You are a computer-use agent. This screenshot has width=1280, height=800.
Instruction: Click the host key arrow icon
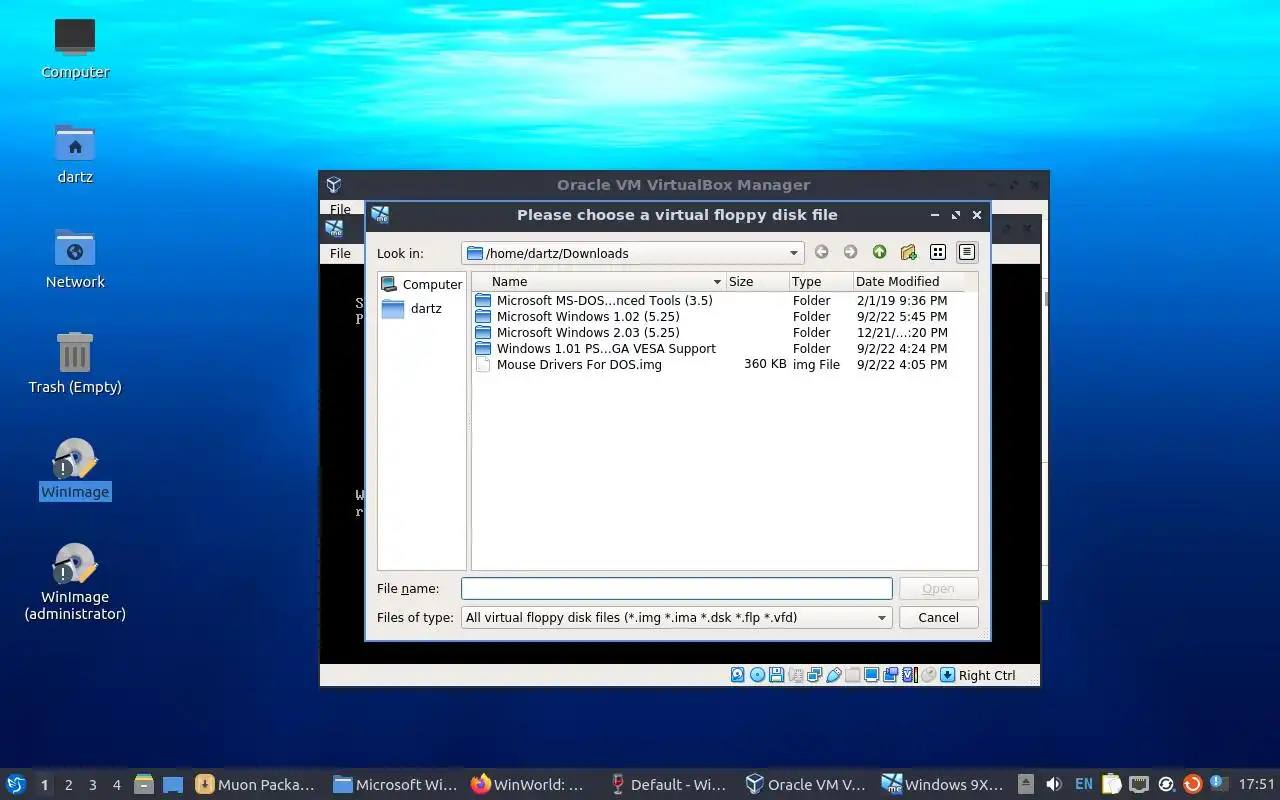pos(947,675)
